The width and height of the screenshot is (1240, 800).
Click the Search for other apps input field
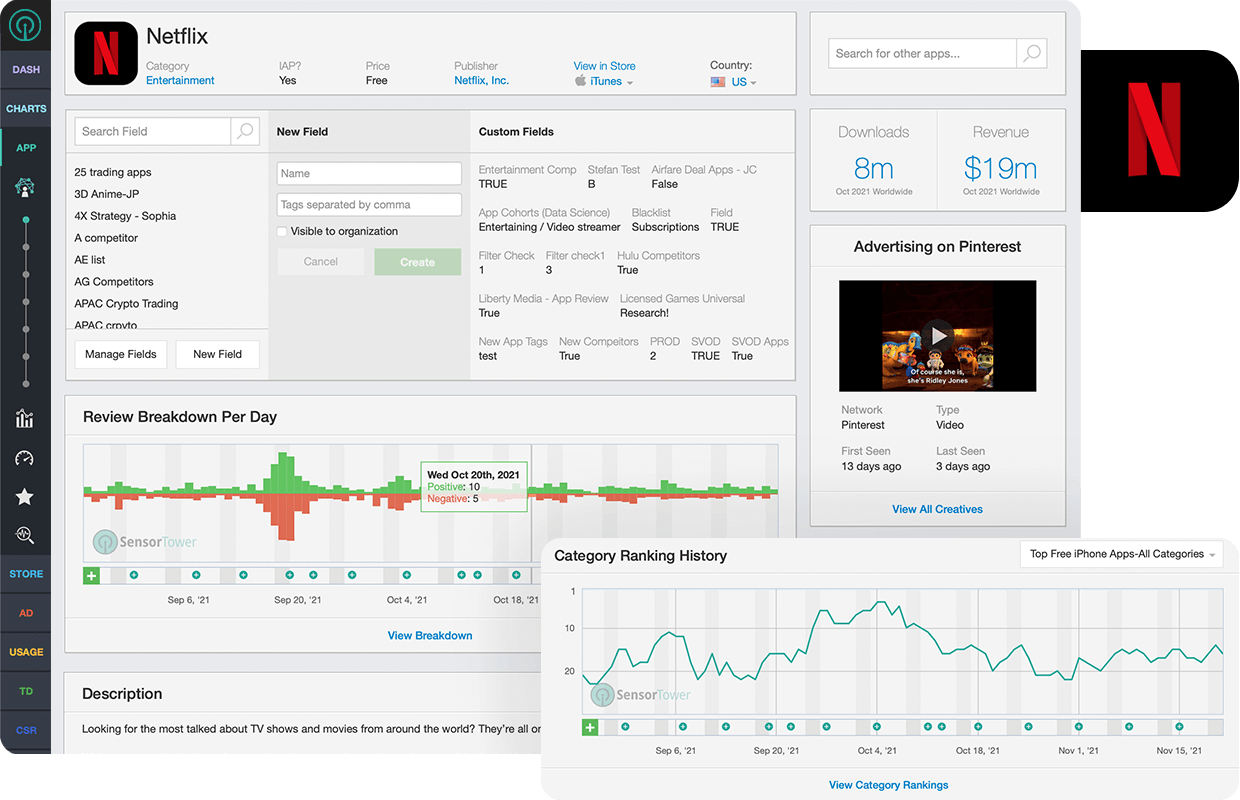921,53
